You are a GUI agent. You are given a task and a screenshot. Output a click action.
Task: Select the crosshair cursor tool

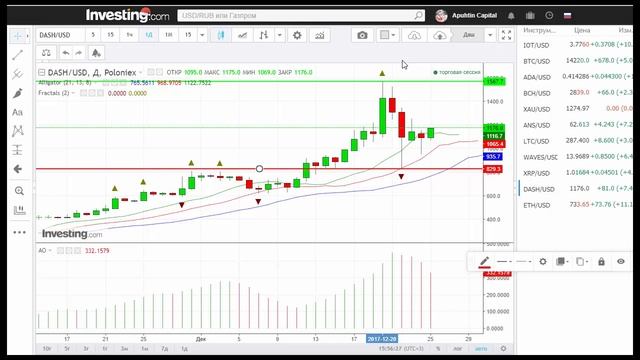(17, 36)
